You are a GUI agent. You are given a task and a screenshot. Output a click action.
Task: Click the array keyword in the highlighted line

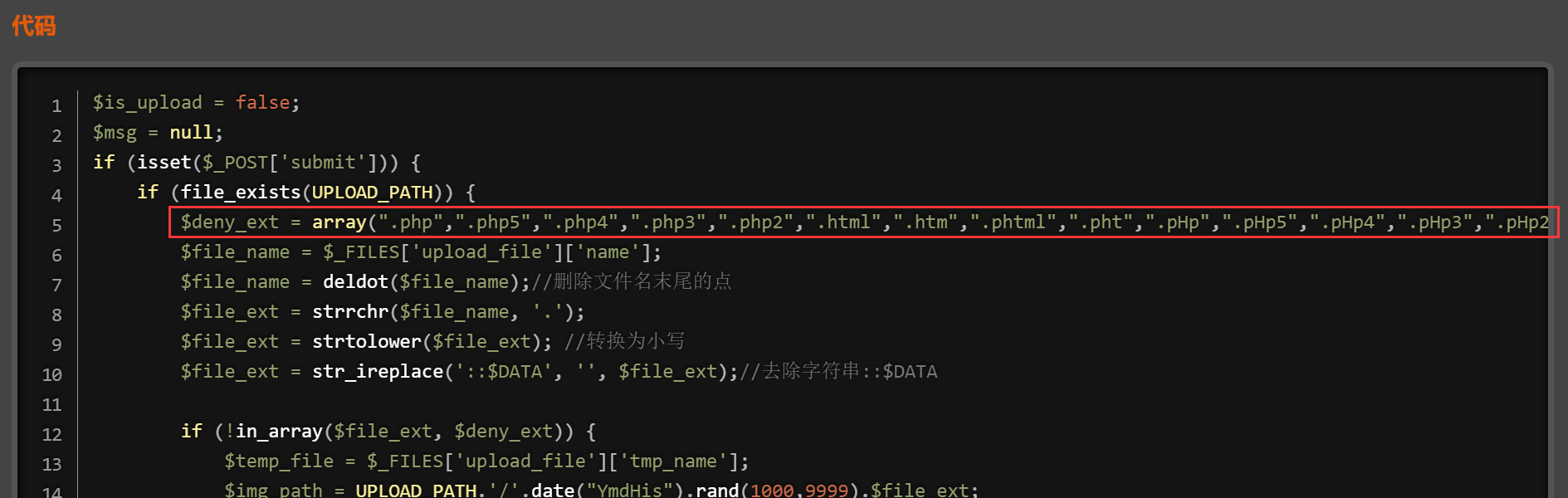(x=339, y=222)
